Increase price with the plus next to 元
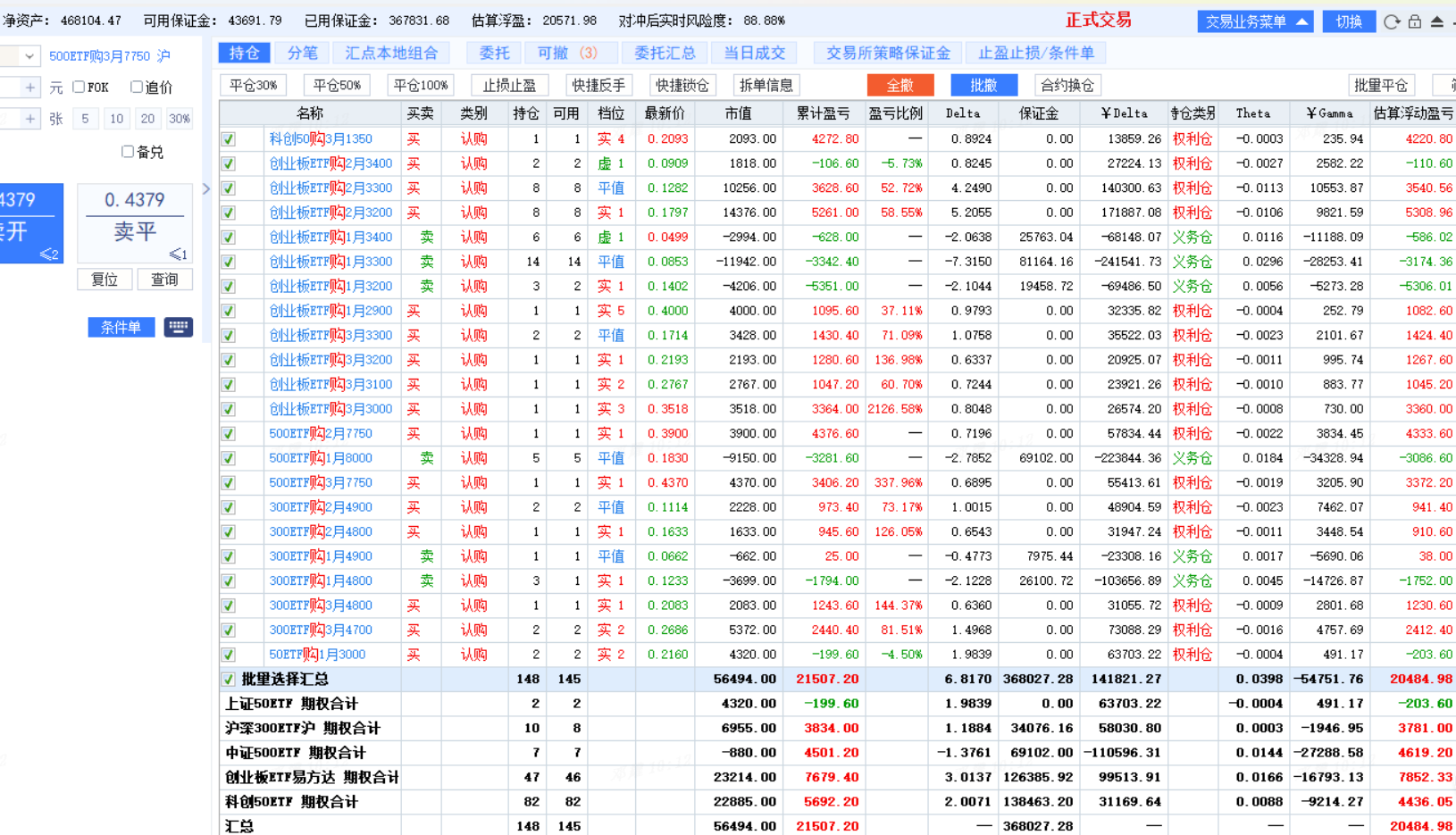This screenshot has width=1456, height=835. point(30,88)
